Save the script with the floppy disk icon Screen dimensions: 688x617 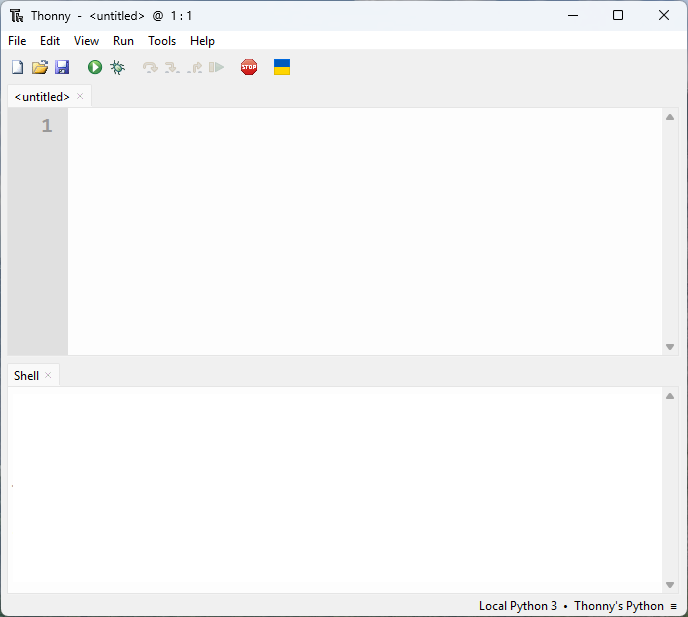[62, 67]
